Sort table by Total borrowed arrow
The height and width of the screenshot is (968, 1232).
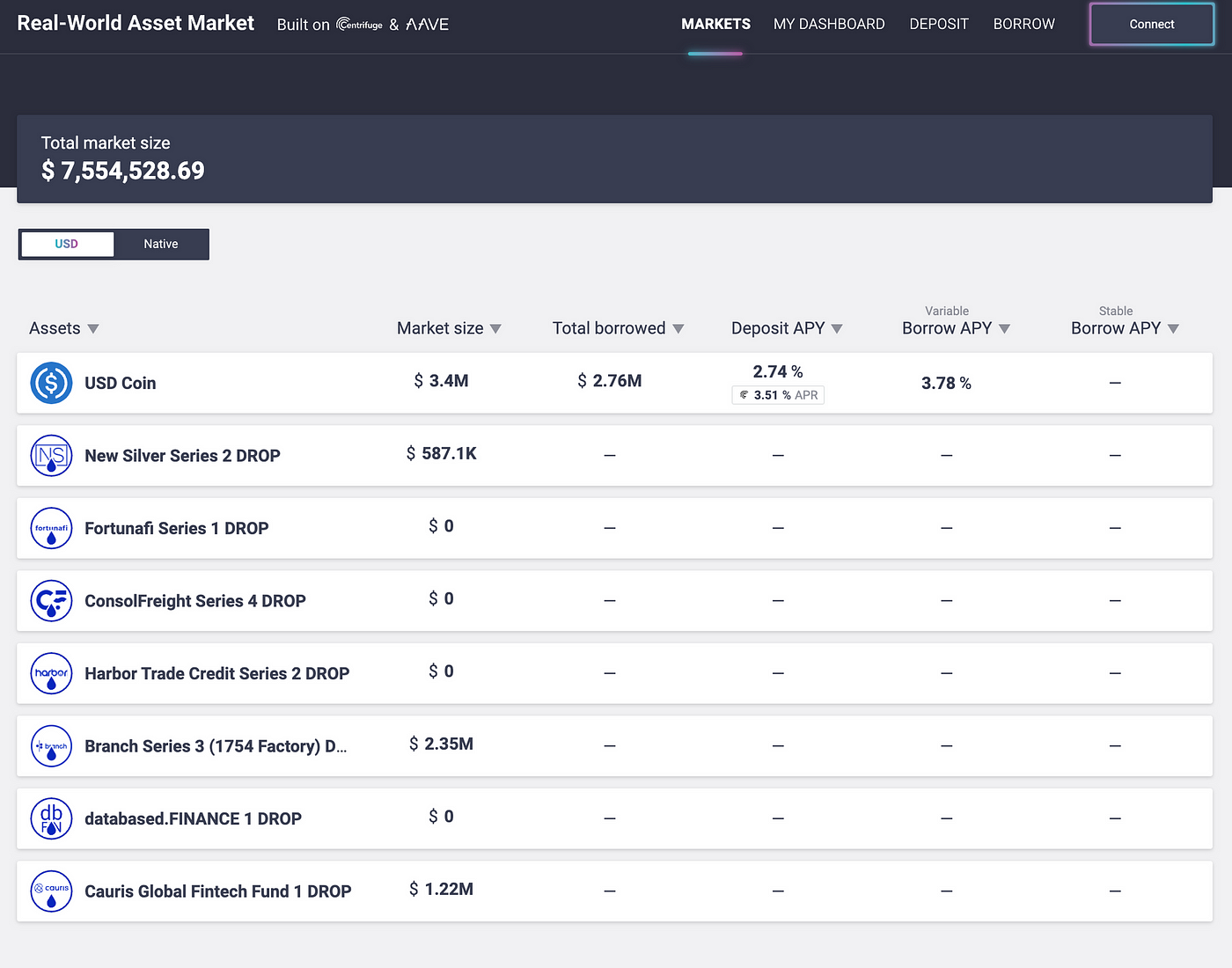(x=678, y=328)
